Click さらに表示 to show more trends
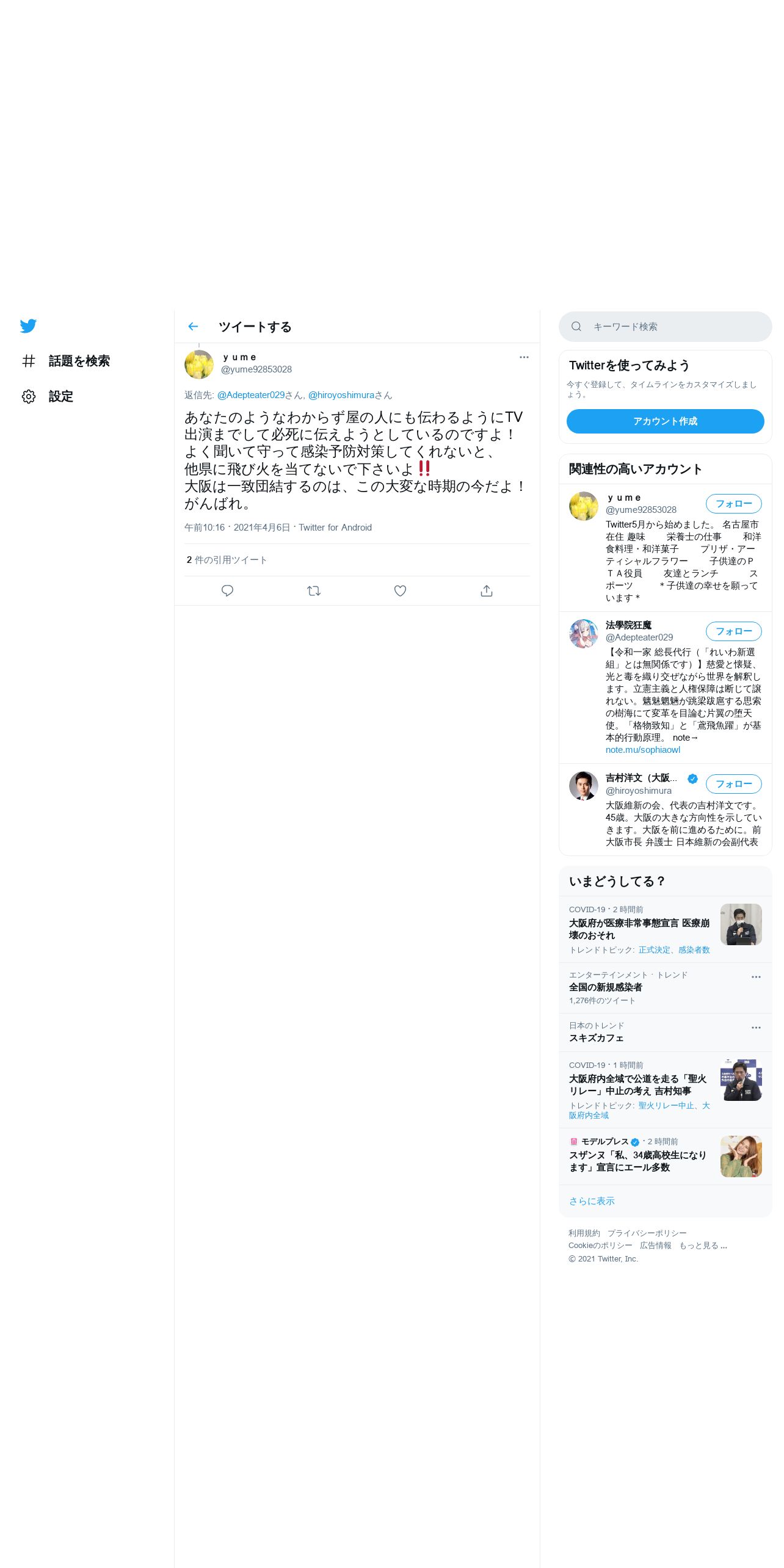The width and height of the screenshot is (784, 1568). point(592,1201)
